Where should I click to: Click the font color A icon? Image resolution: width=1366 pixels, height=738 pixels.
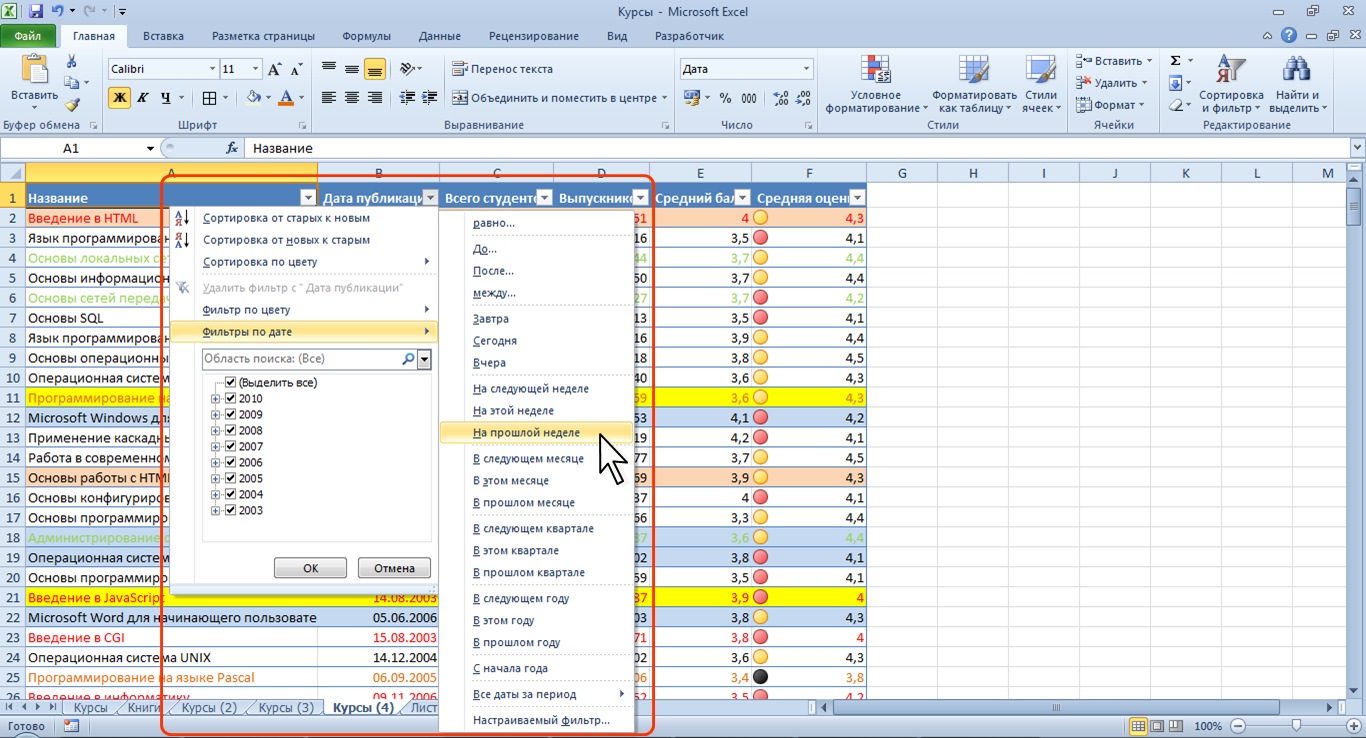pyautogui.click(x=286, y=98)
